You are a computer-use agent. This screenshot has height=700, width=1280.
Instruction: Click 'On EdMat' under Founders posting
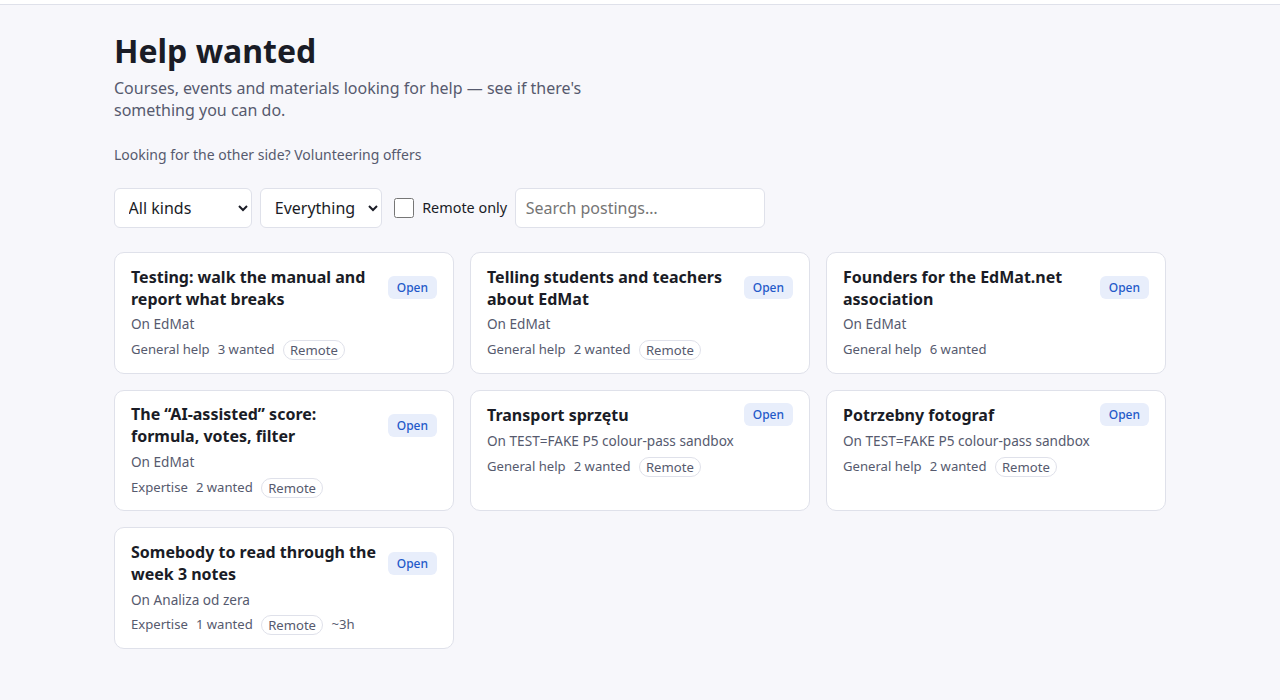875,324
